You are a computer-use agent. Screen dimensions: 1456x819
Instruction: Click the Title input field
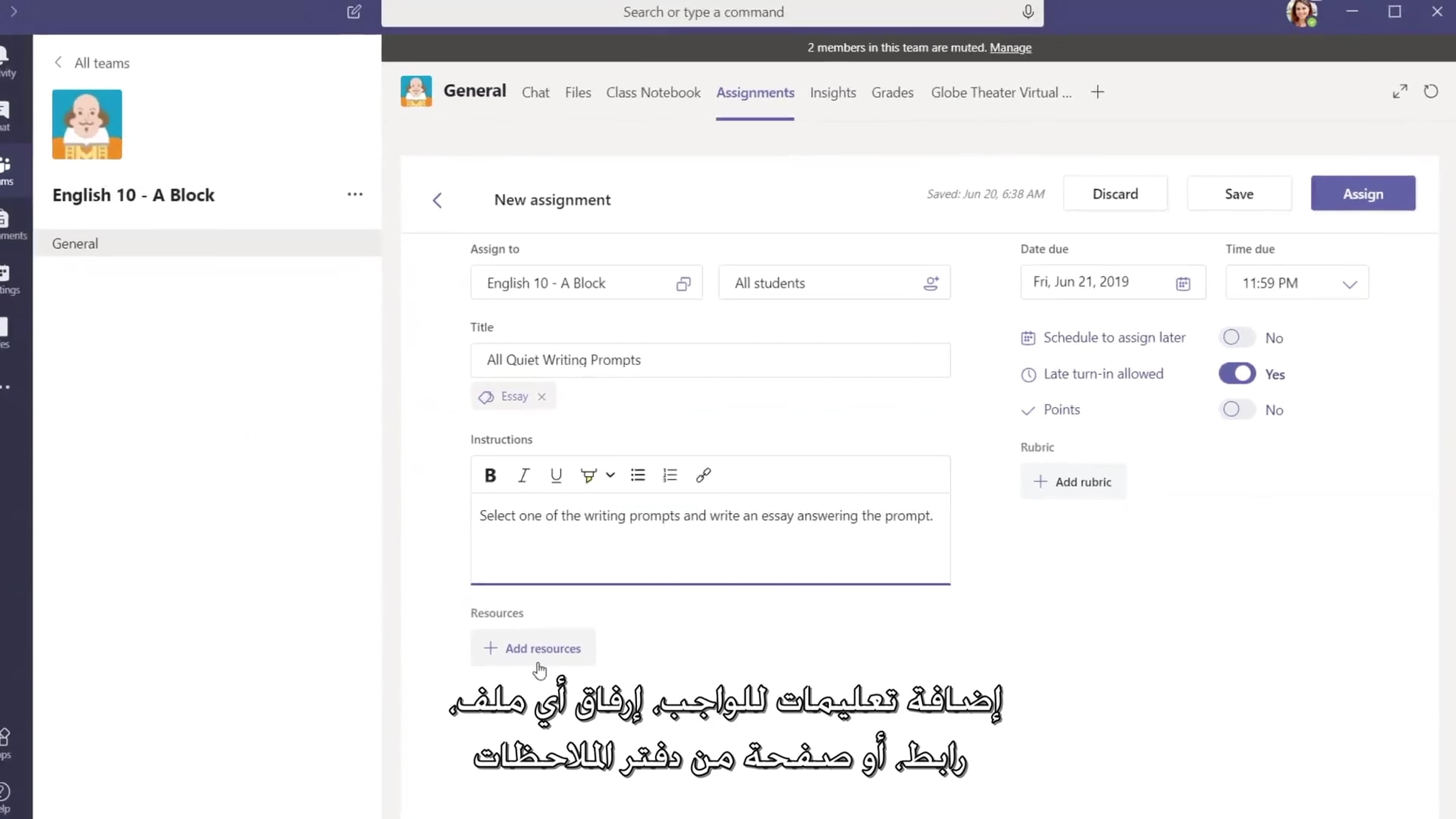point(710,360)
